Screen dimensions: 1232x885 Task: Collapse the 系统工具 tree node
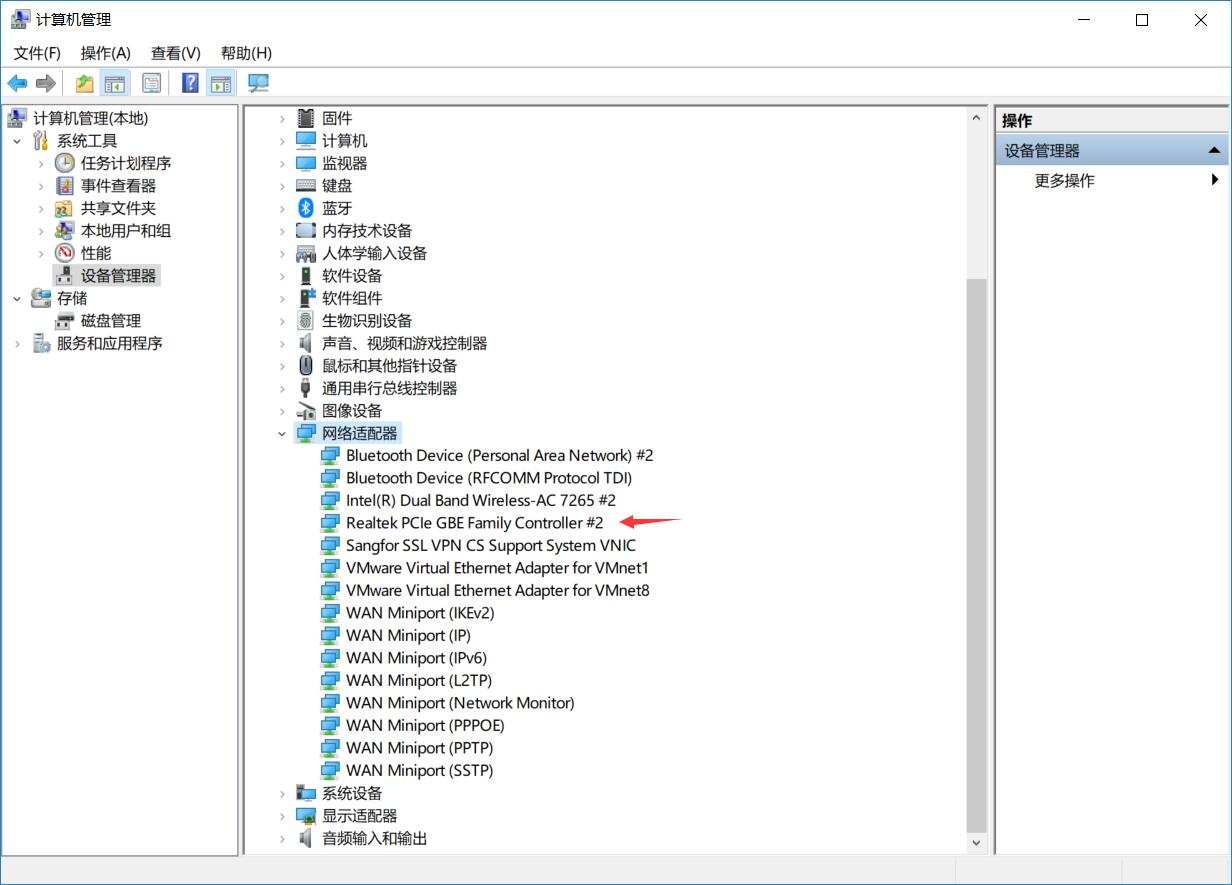tap(17, 141)
